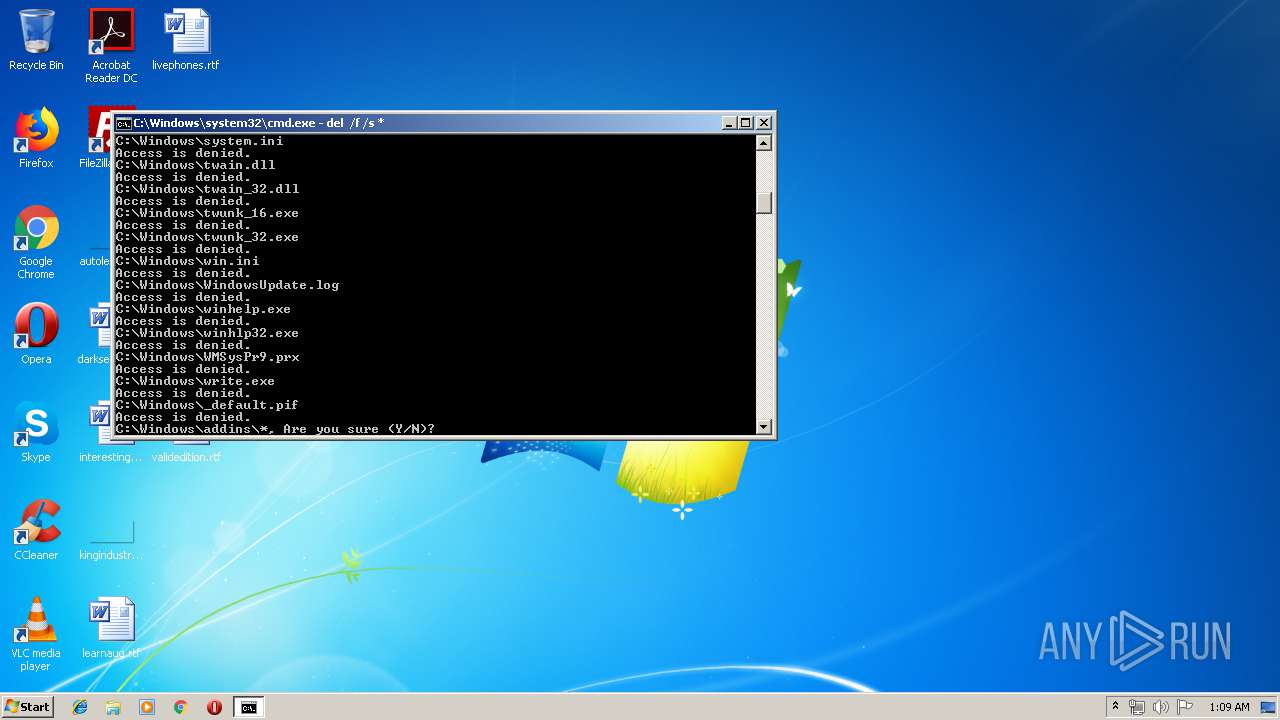
Task: Open Skype desktop shortcut
Action: [x=36, y=432]
